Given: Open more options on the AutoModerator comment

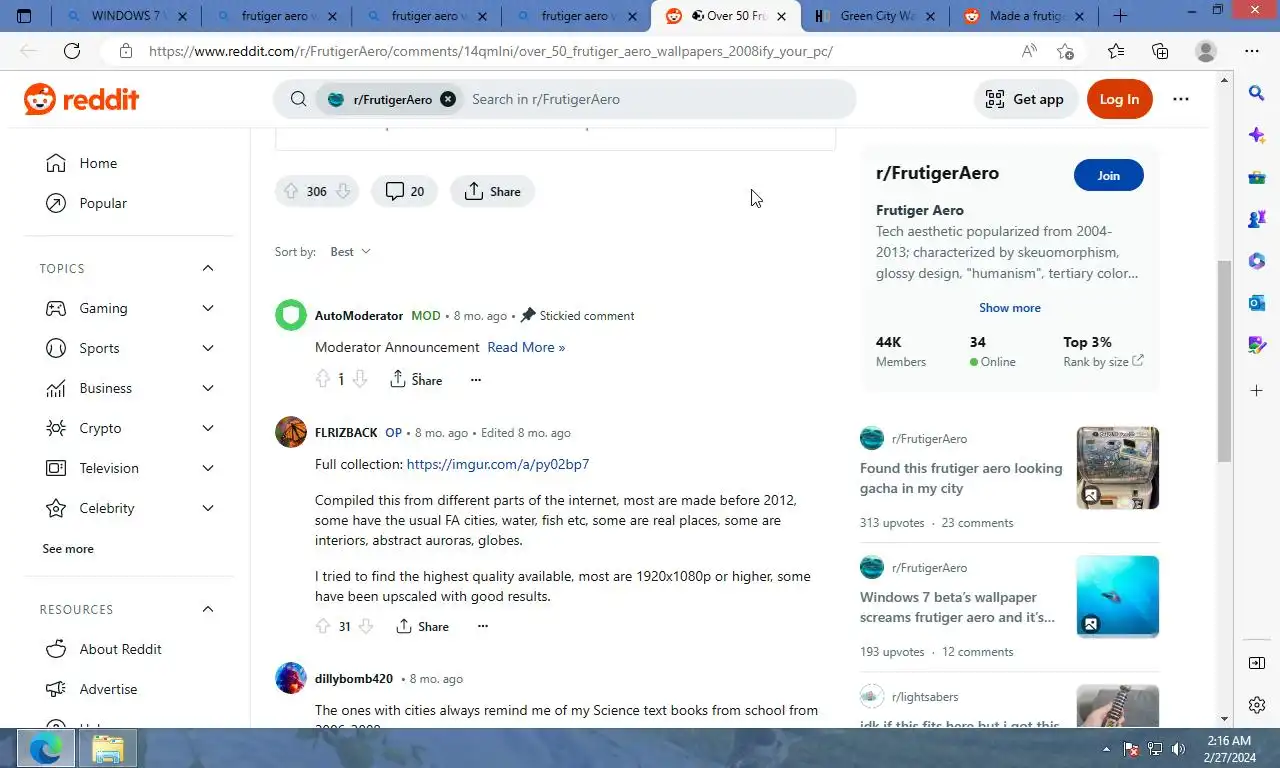Looking at the screenshot, I should click(476, 379).
